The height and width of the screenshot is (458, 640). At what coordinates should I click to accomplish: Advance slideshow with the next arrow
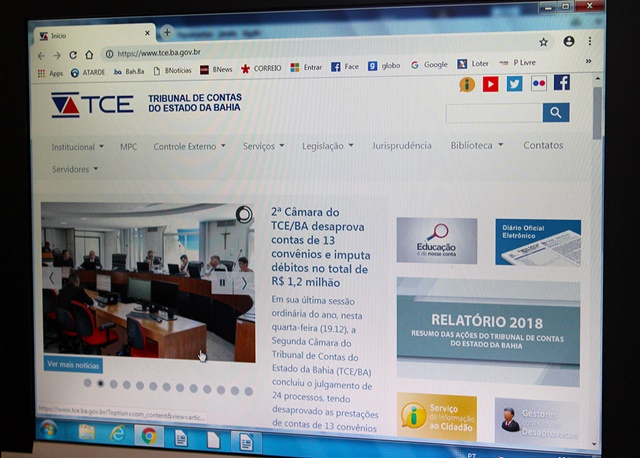(x=243, y=282)
